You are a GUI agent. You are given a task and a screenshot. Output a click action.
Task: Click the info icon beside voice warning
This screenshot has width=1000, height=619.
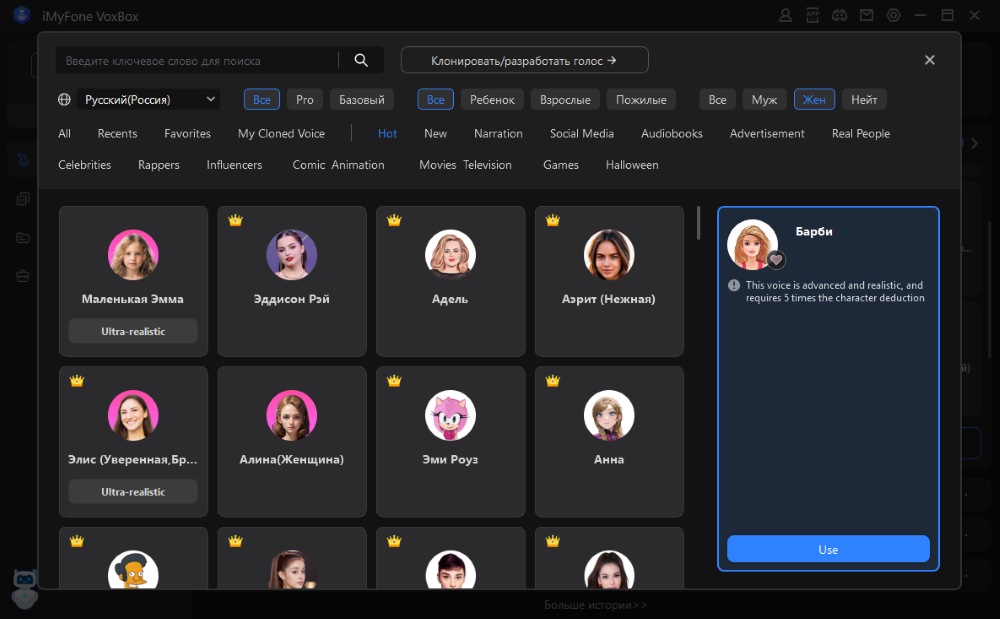[x=734, y=286]
